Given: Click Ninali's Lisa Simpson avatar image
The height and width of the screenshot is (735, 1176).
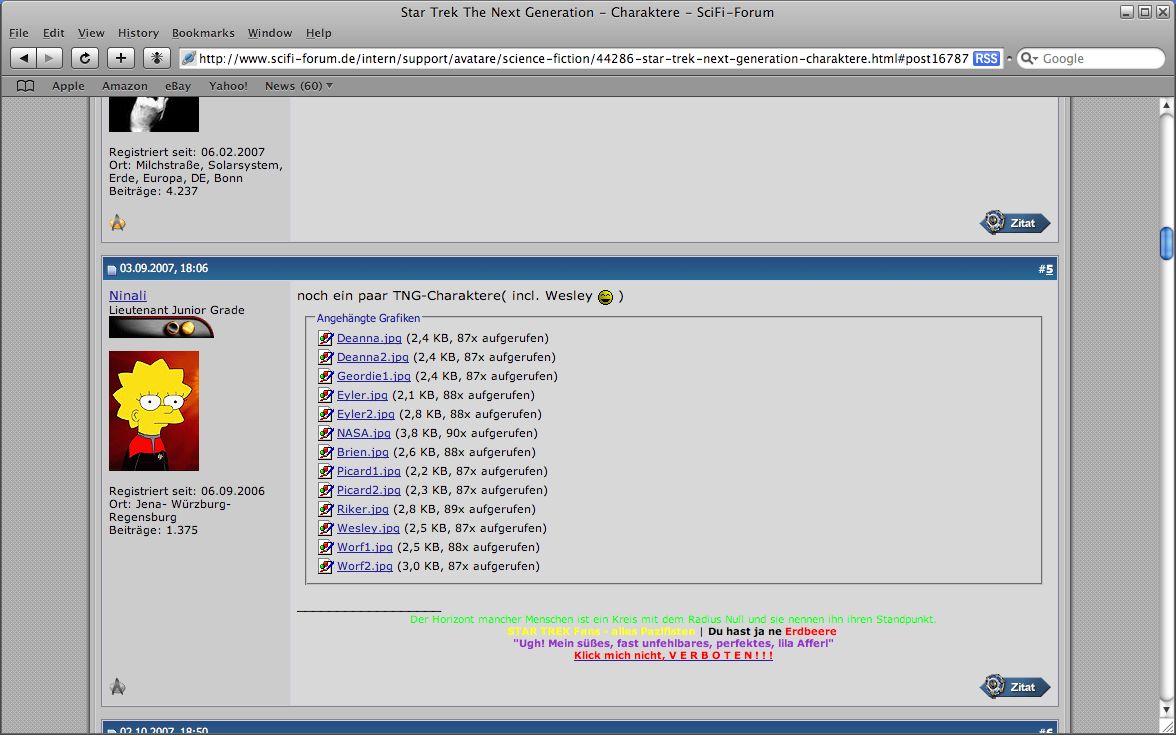Looking at the screenshot, I should click(154, 411).
